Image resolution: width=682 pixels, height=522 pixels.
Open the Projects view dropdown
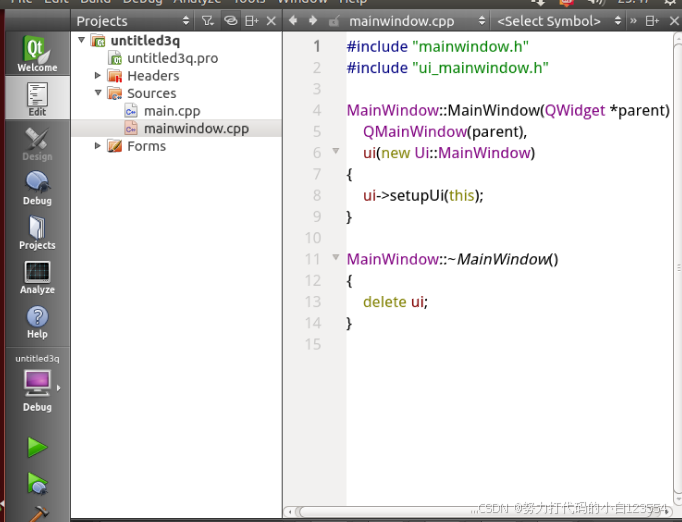(133, 21)
